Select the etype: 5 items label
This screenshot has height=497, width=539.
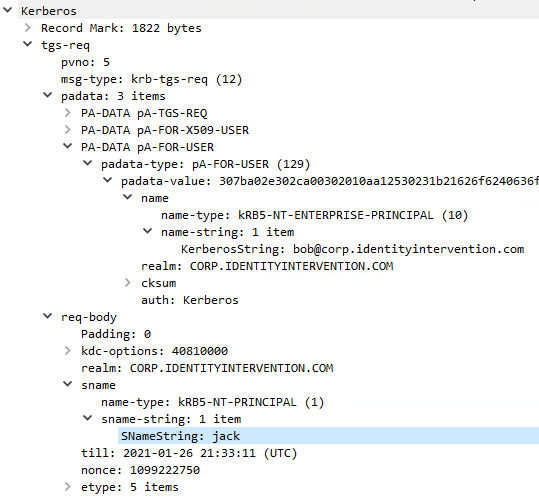pyautogui.click(x=130, y=487)
